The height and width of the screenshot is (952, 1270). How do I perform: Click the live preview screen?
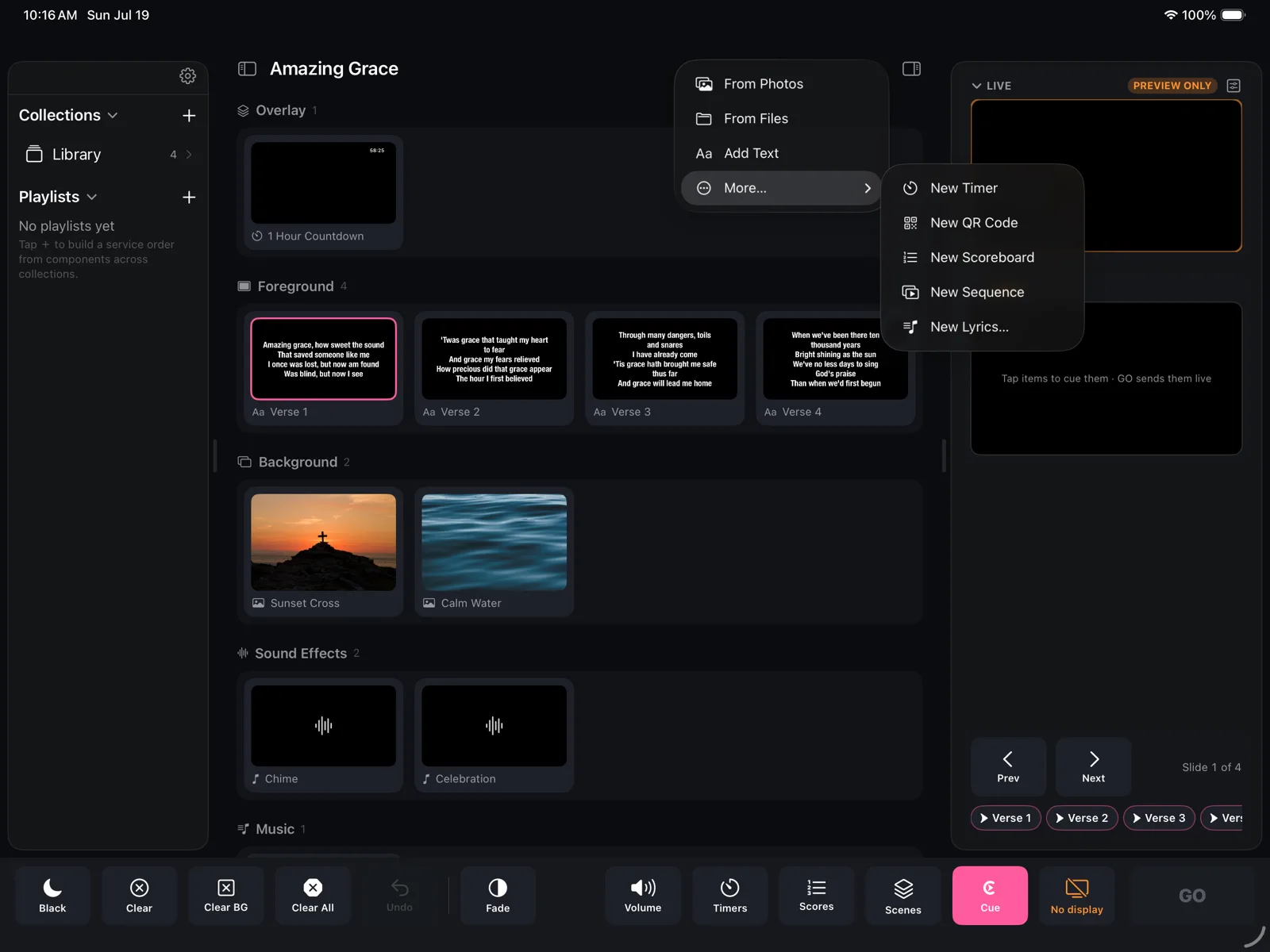click(1106, 176)
